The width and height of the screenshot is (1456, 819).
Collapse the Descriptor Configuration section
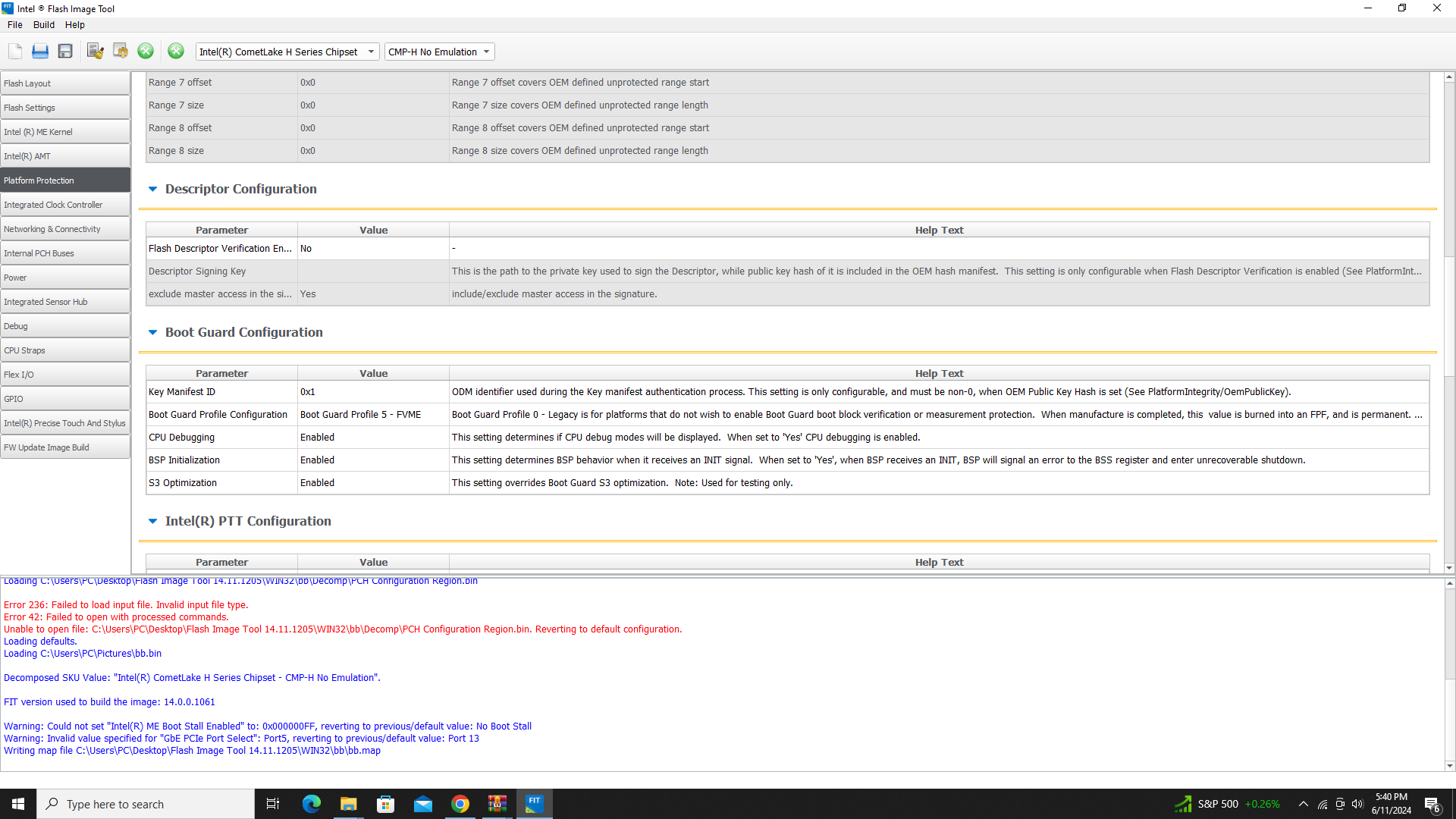point(152,189)
